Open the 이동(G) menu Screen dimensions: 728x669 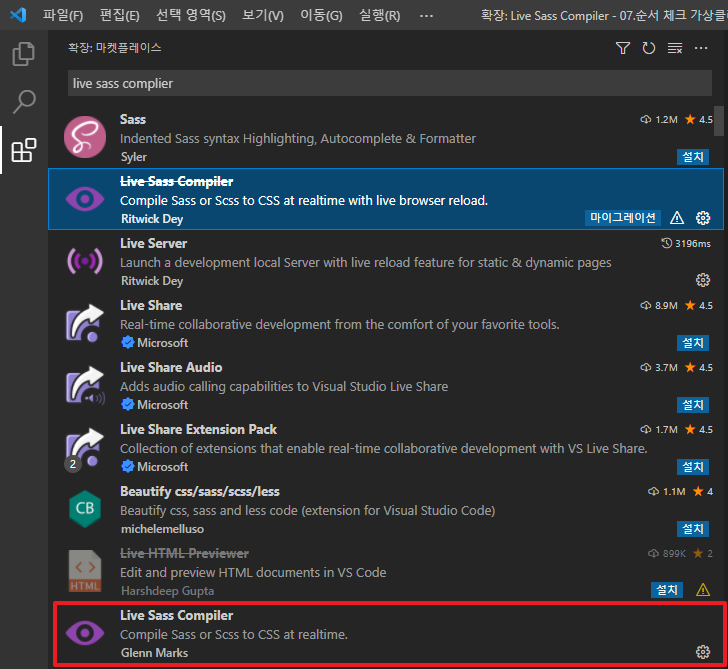[321, 15]
